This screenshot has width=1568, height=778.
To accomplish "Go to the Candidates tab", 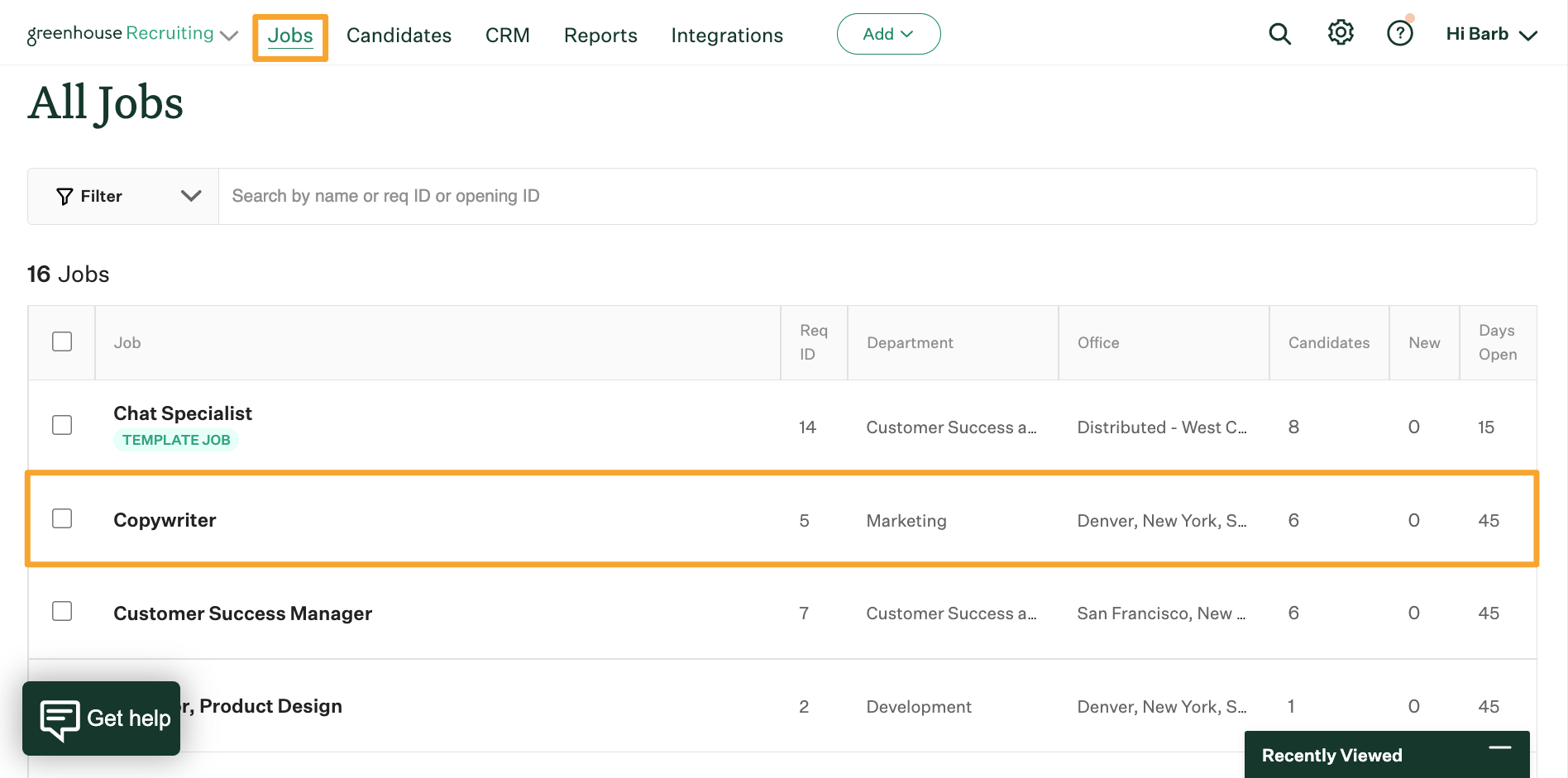I will coord(399,36).
